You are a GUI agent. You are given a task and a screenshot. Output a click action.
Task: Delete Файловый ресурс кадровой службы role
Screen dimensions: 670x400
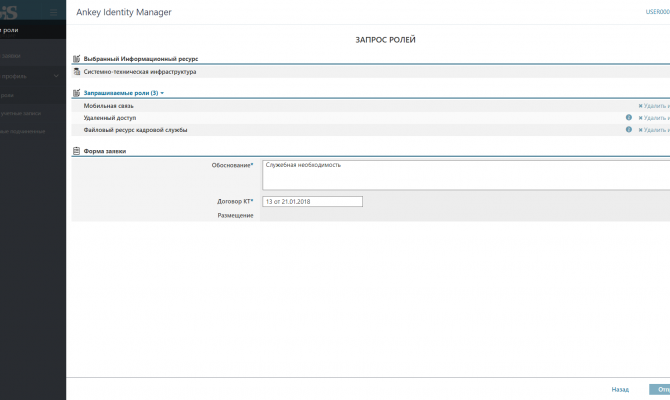(x=655, y=130)
